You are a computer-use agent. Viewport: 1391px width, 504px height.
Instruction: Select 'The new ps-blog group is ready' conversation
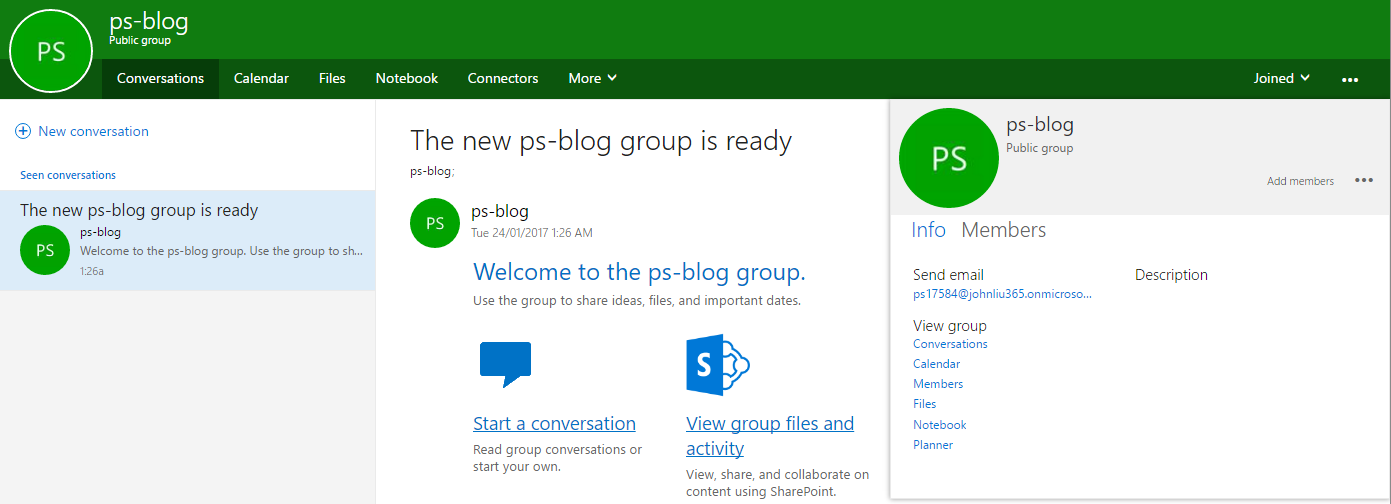pyautogui.click(x=187, y=240)
